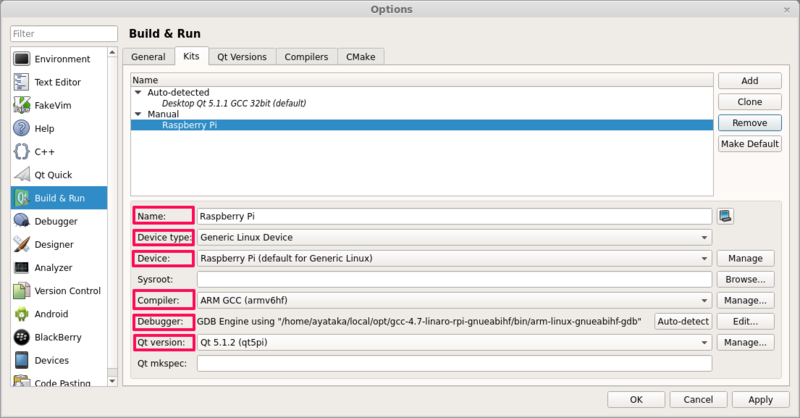Select the Build & Run category
Image resolution: width=800 pixels, height=418 pixels.
point(59,198)
